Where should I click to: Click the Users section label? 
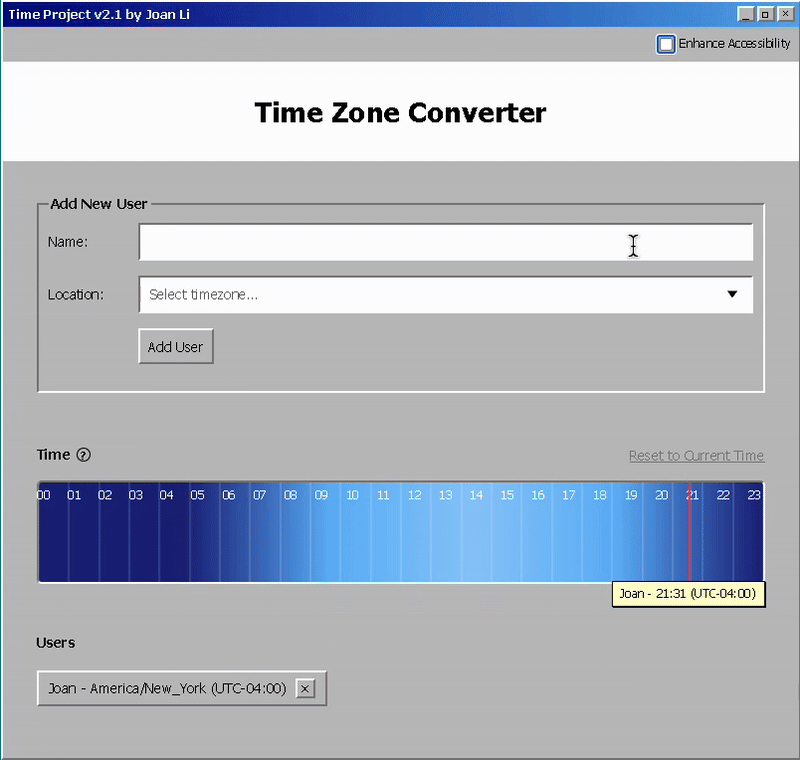coord(56,643)
